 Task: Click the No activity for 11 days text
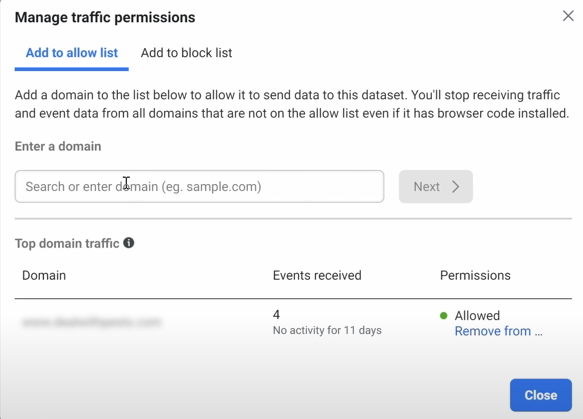coord(327,330)
